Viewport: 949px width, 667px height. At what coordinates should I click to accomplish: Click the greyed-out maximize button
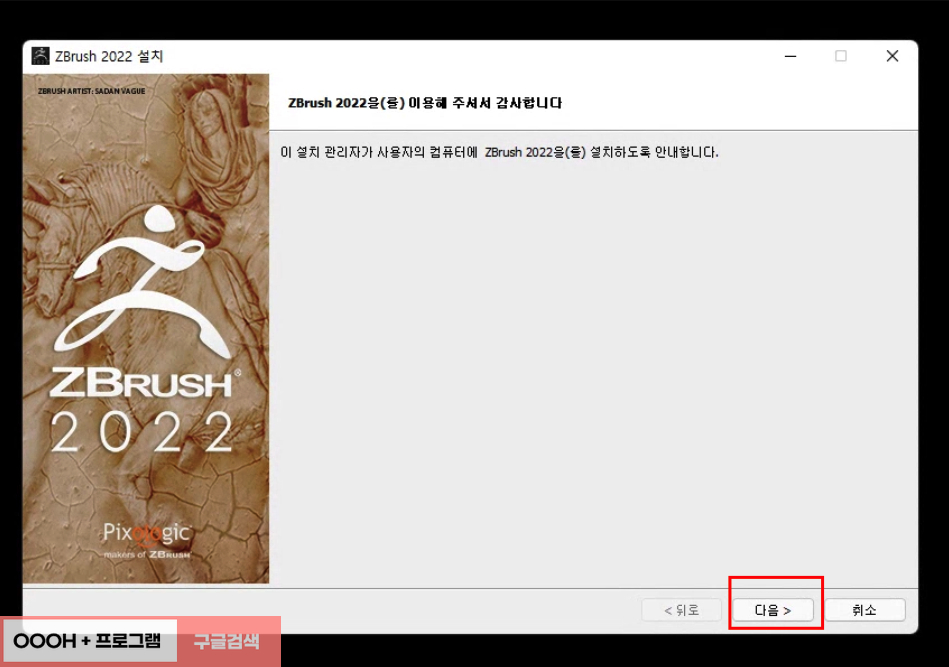[841, 56]
